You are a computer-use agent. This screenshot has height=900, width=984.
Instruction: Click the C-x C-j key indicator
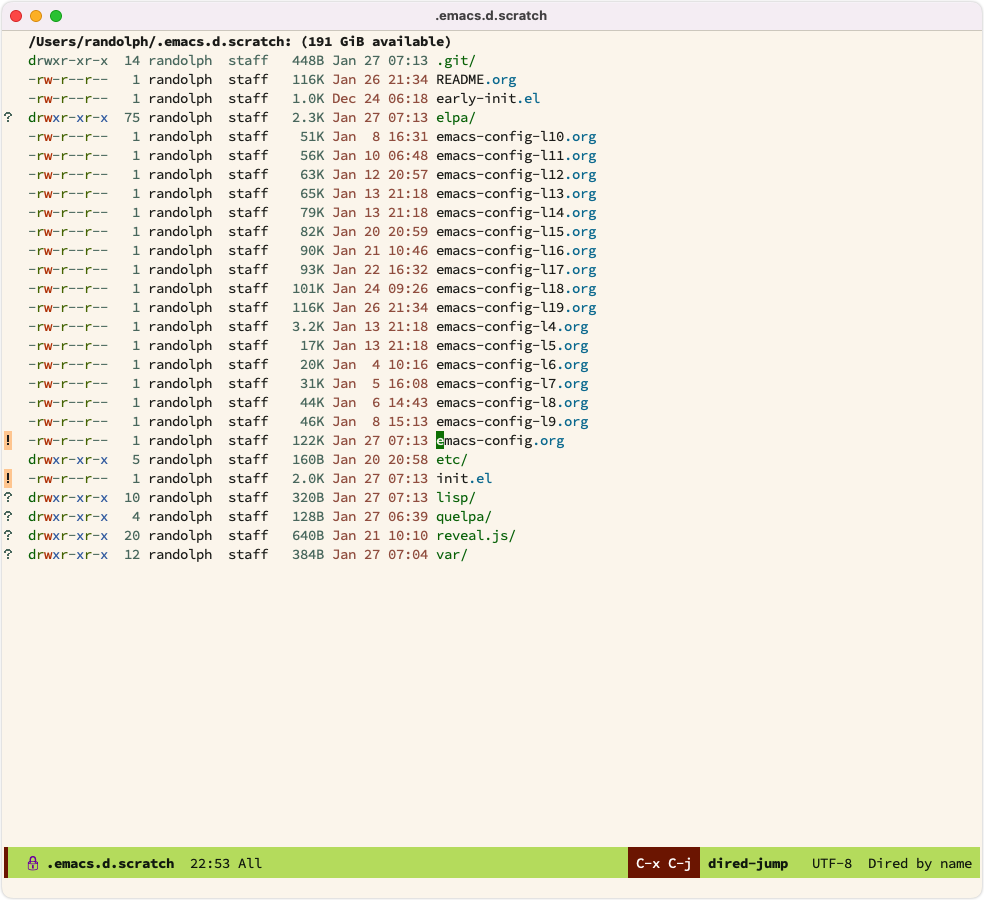click(x=664, y=863)
